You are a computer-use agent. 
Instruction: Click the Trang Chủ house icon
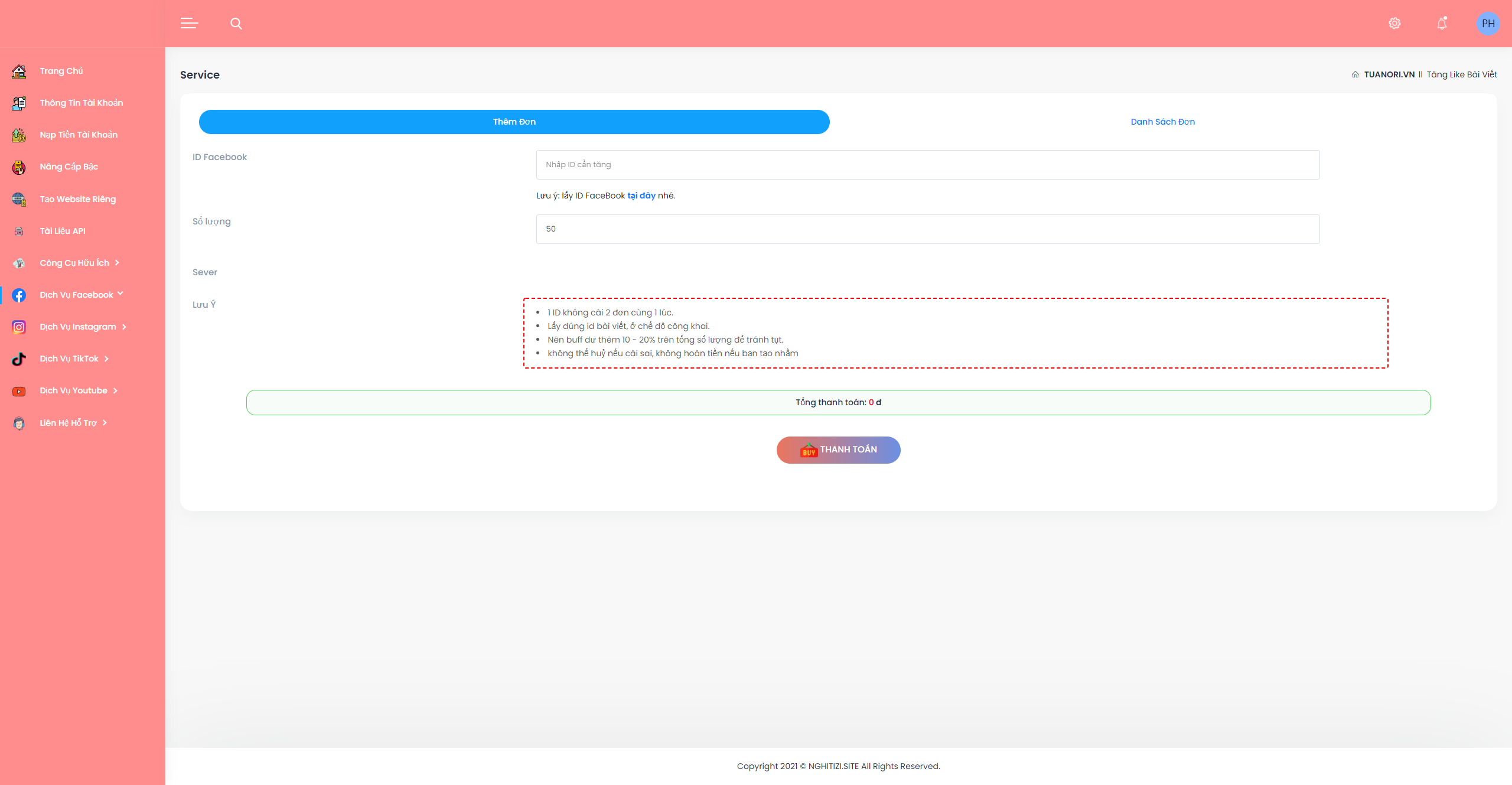[x=19, y=71]
